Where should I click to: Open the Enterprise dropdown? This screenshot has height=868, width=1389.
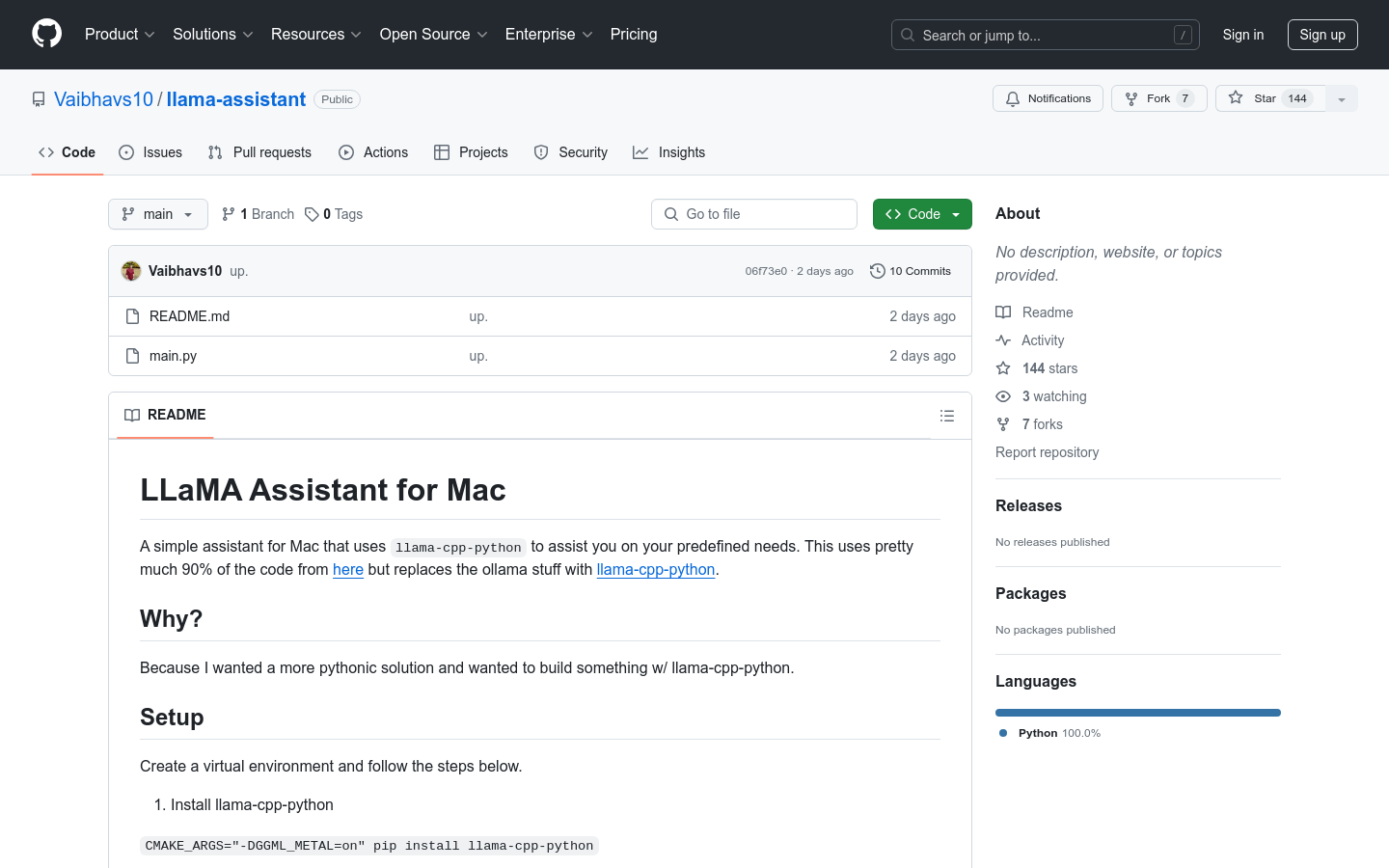pyautogui.click(x=549, y=35)
